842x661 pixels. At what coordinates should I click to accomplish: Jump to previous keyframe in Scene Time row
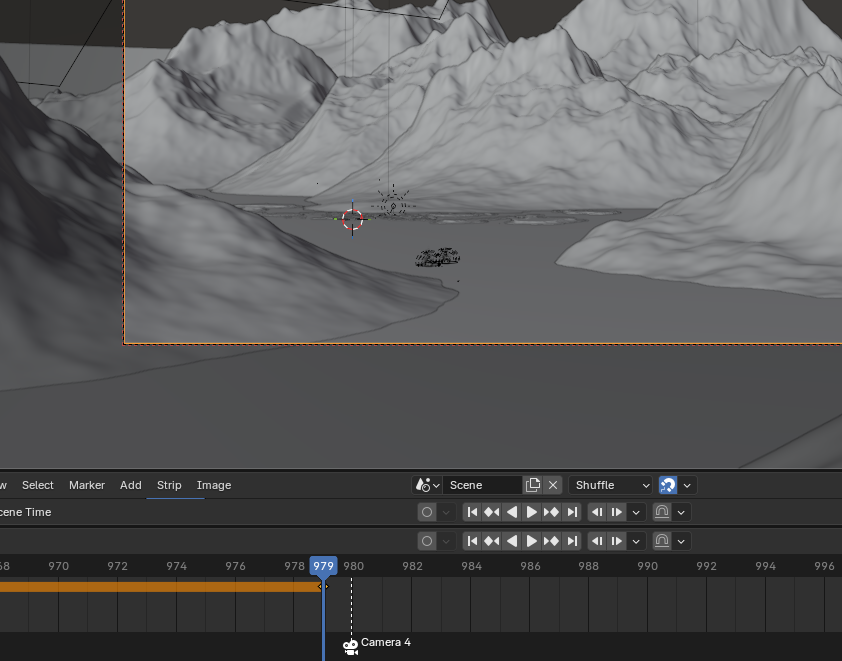pos(492,512)
